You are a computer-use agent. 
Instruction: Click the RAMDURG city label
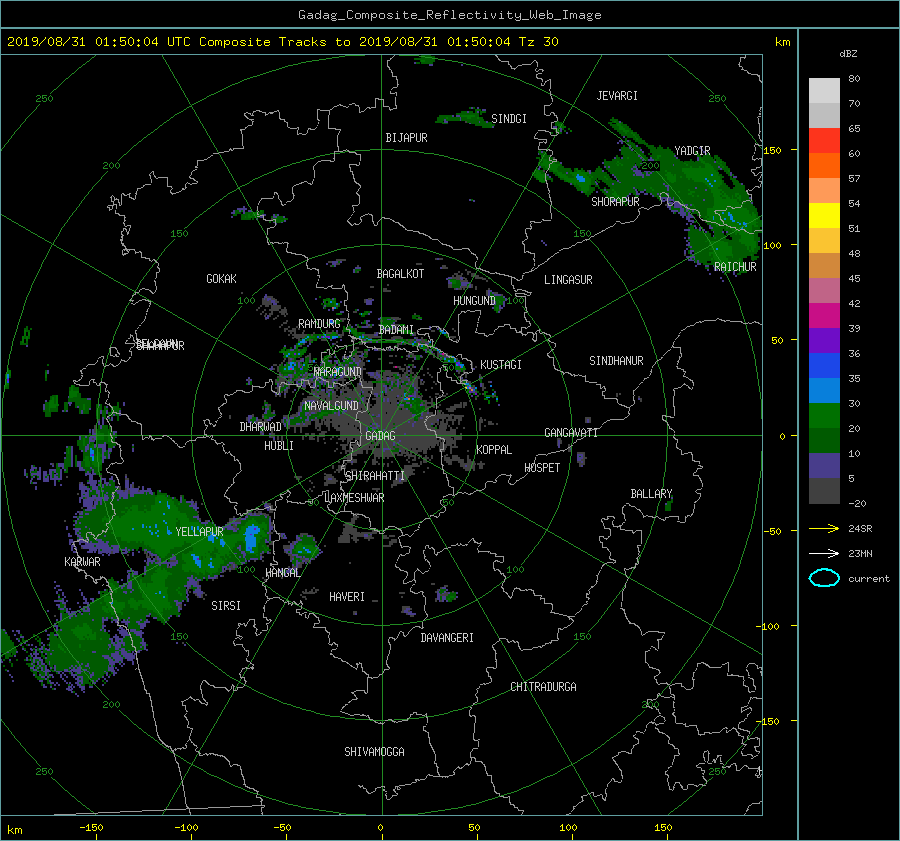(x=319, y=324)
